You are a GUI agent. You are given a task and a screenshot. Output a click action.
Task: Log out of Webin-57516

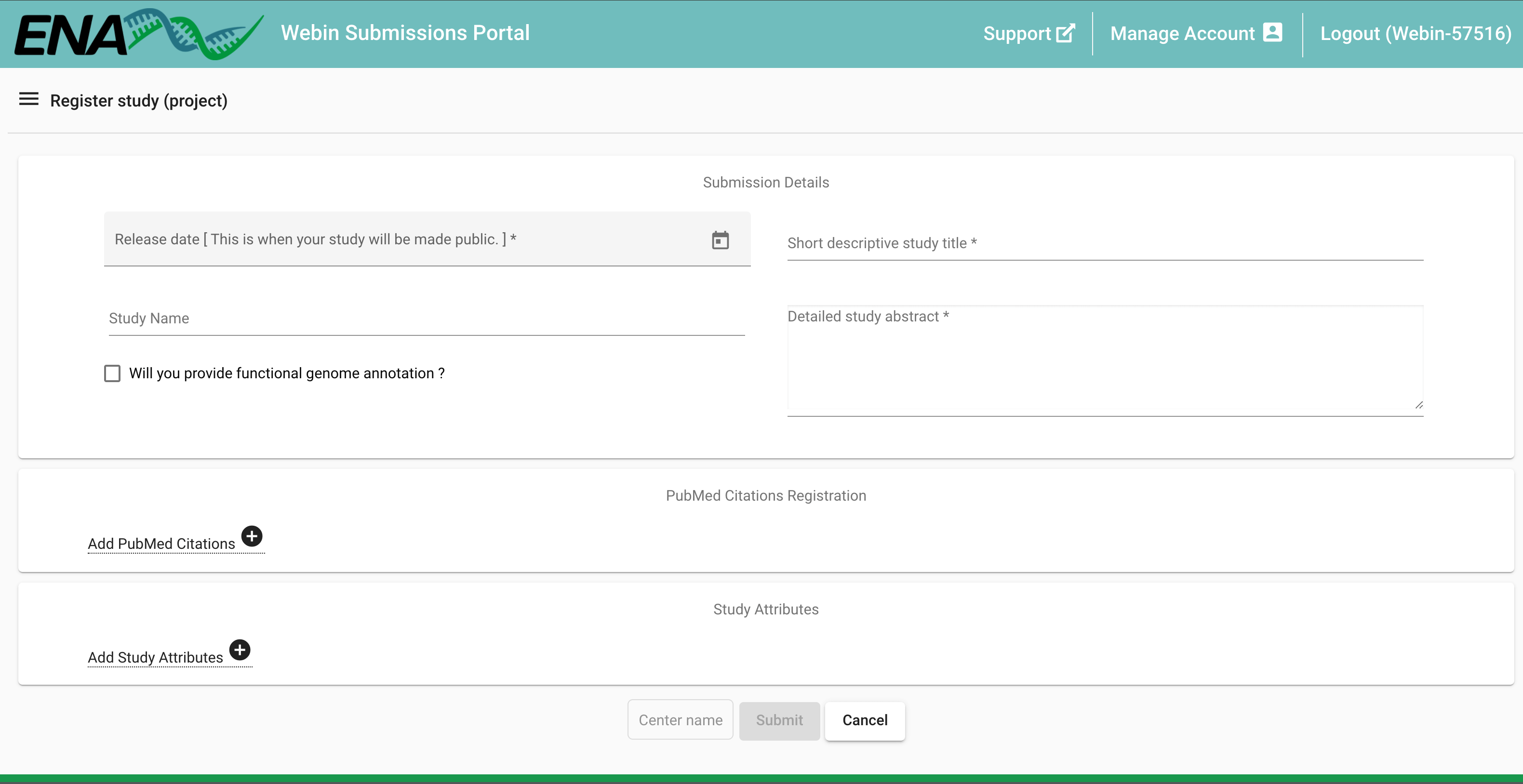[x=1416, y=34]
